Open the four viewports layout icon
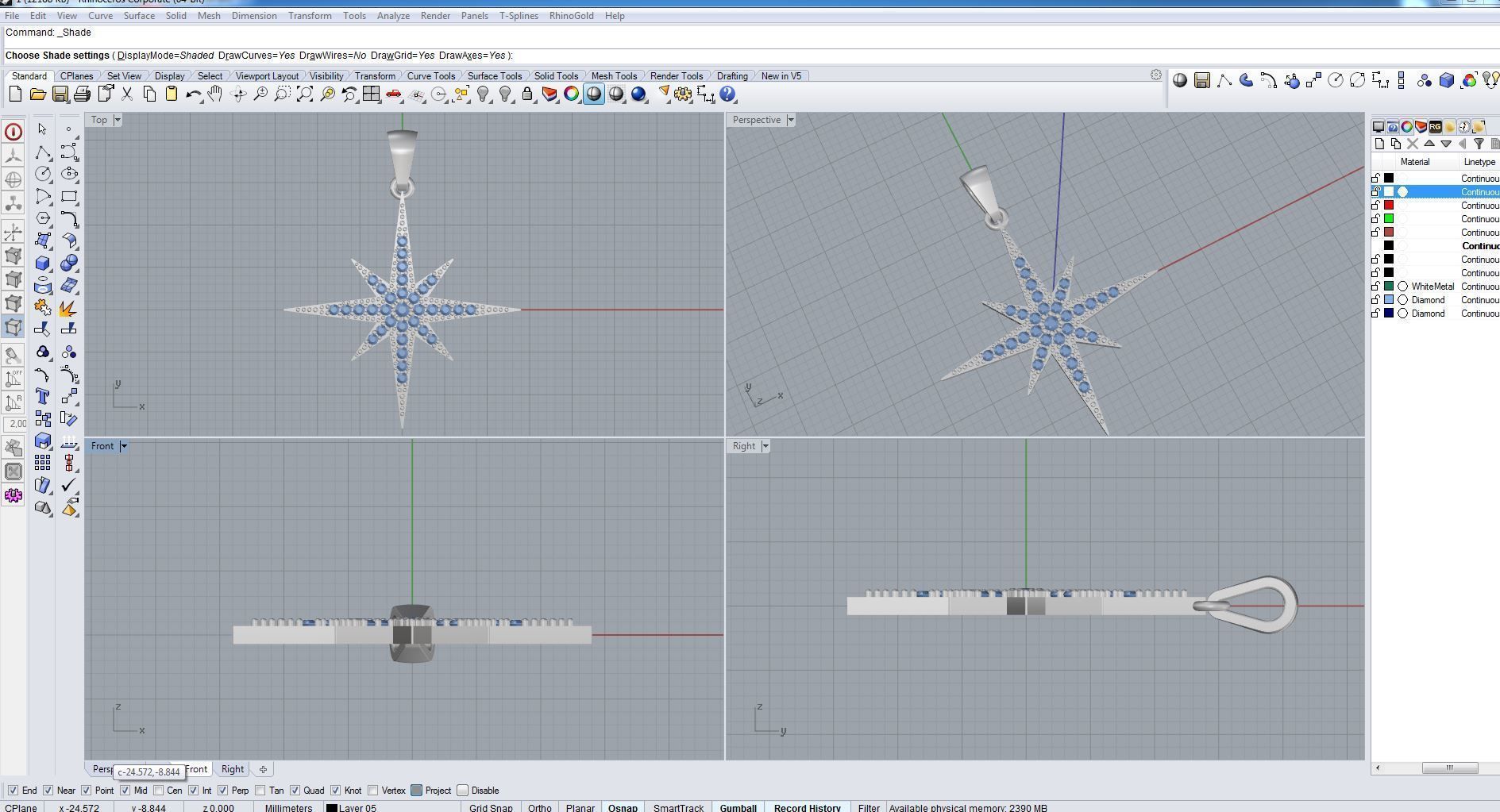 [371, 94]
